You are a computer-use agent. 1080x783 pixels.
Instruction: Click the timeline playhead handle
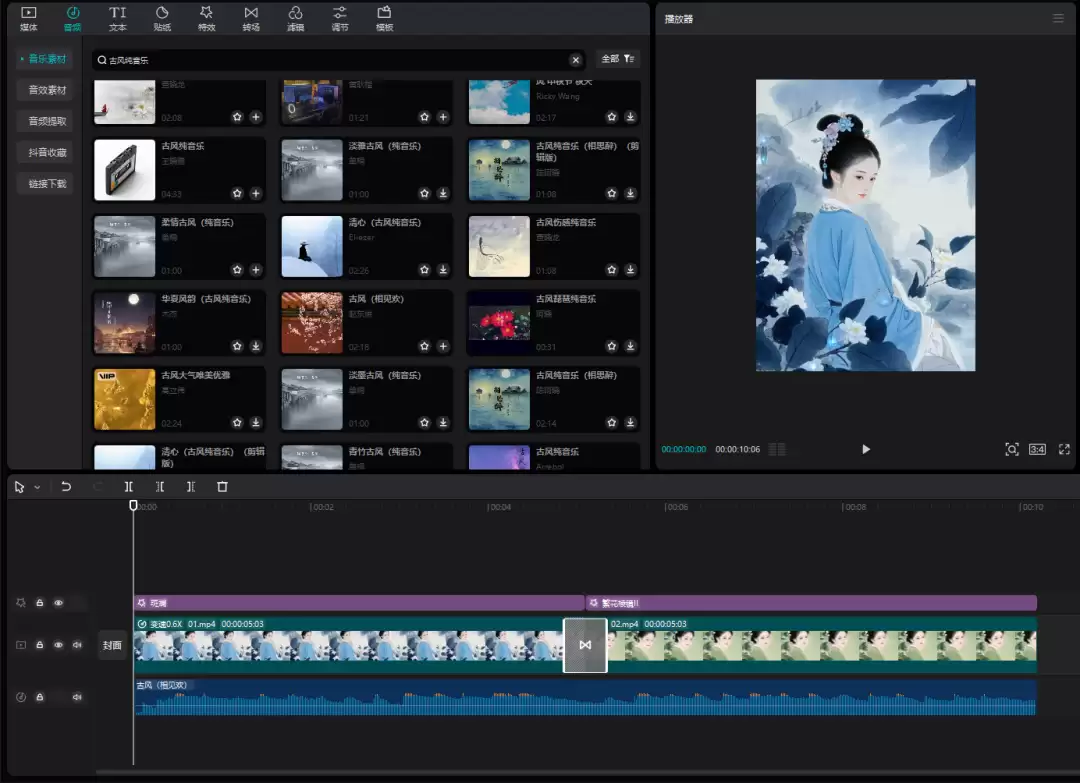click(x=133, y=506)
